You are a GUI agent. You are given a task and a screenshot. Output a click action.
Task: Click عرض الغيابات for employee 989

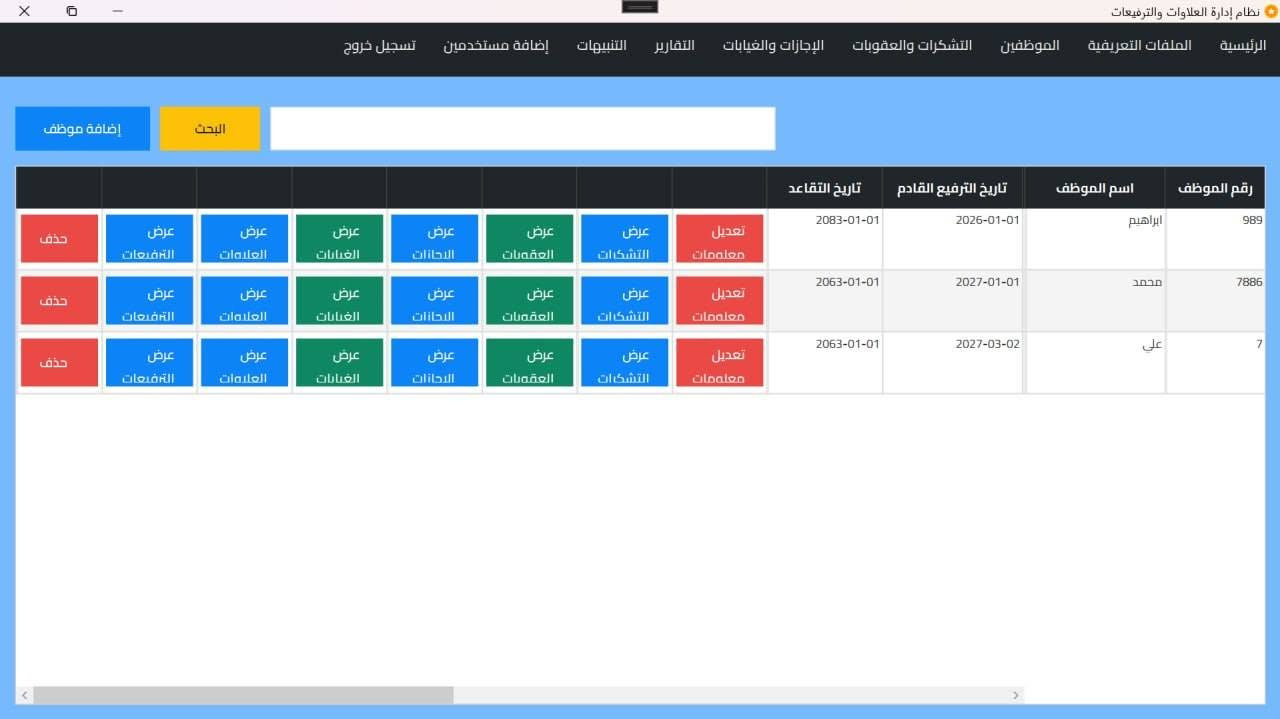click(340, 239)
